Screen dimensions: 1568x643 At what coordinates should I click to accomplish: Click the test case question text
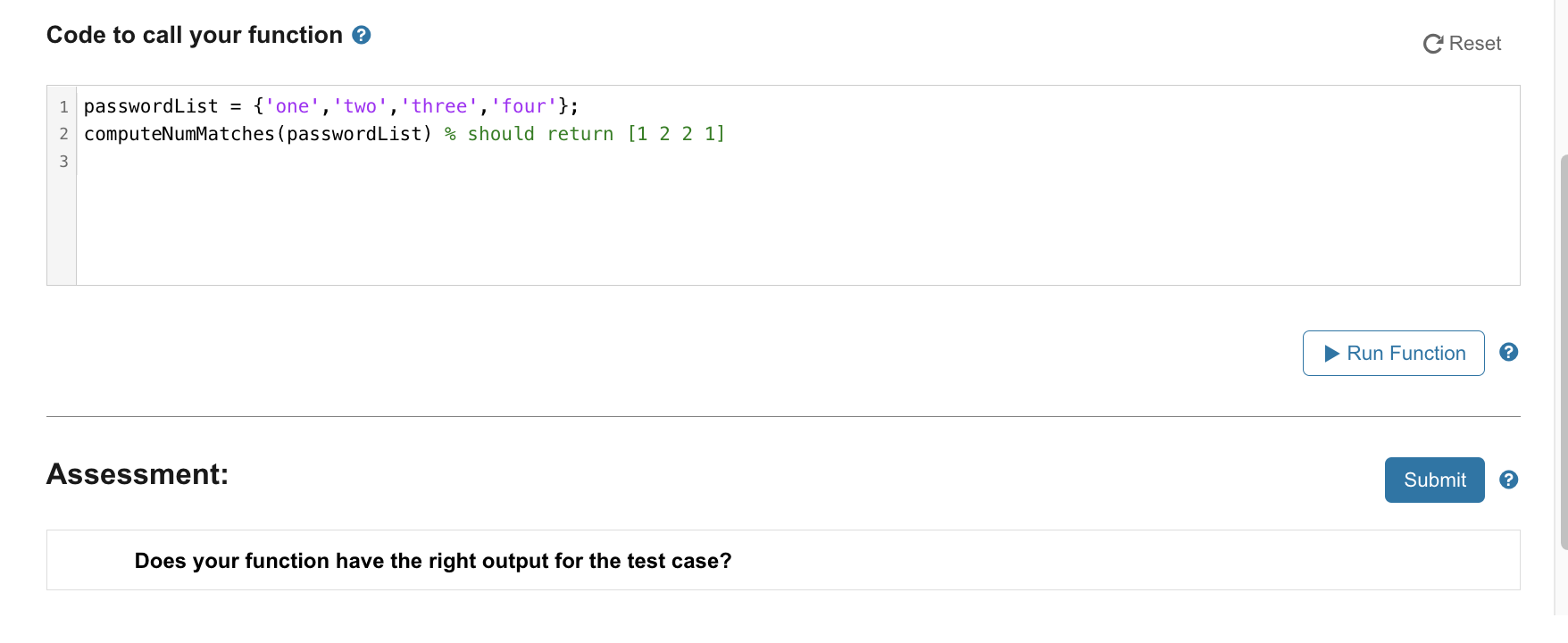(432, 560)
